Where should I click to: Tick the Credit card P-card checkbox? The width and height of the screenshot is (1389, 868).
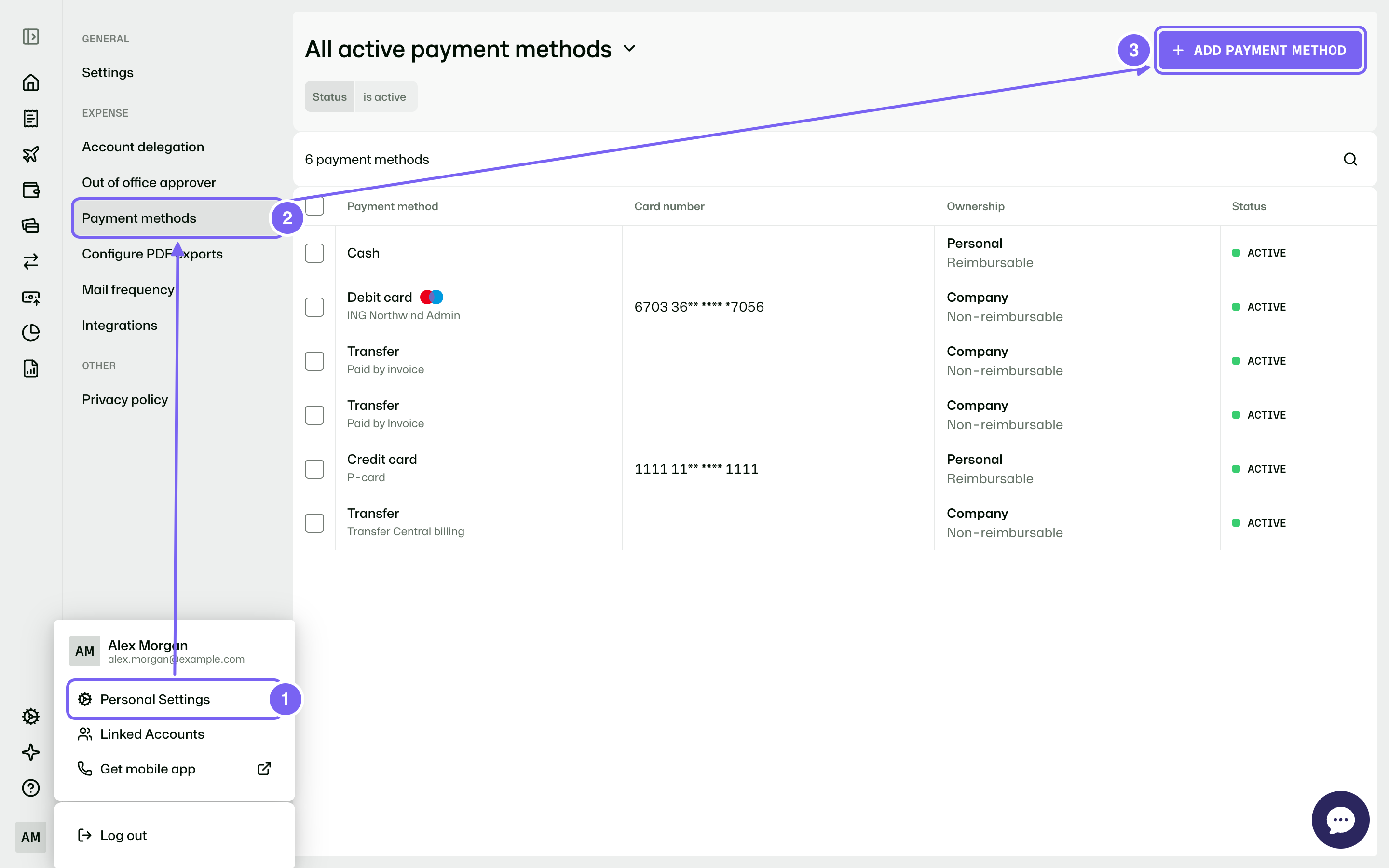[314, 469]
